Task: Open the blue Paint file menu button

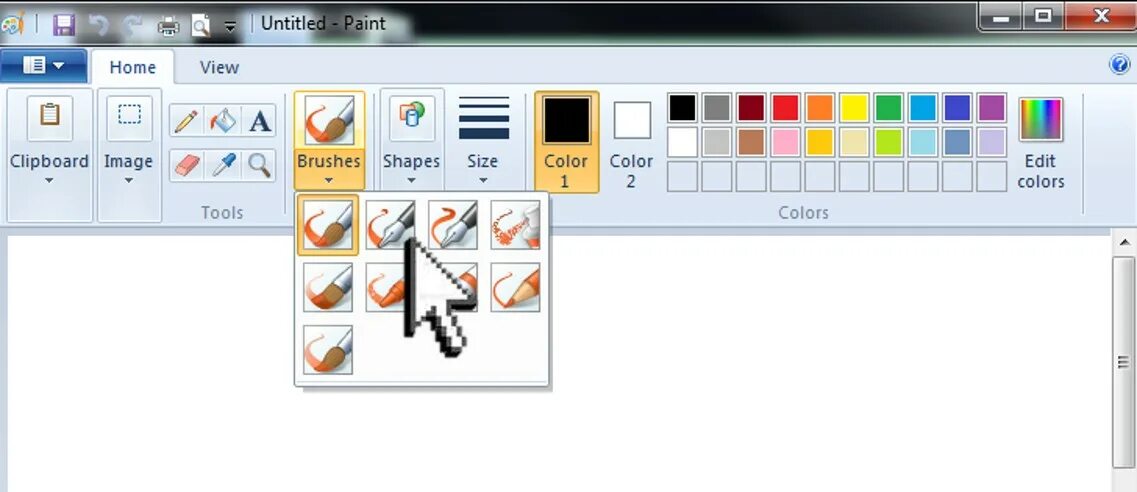Action: click(44, 66)
